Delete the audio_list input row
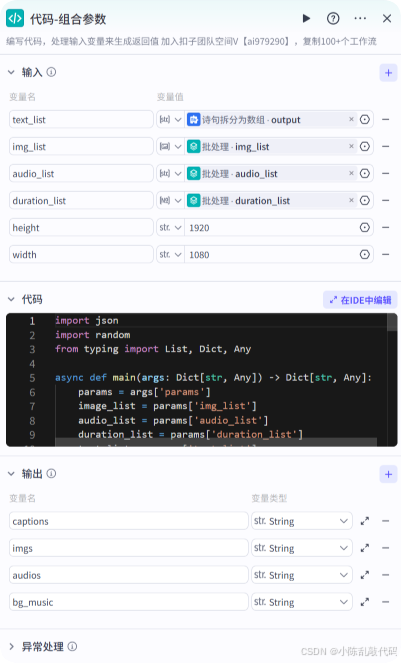Viewport: 401px width, 663px height. click(385, 174)
